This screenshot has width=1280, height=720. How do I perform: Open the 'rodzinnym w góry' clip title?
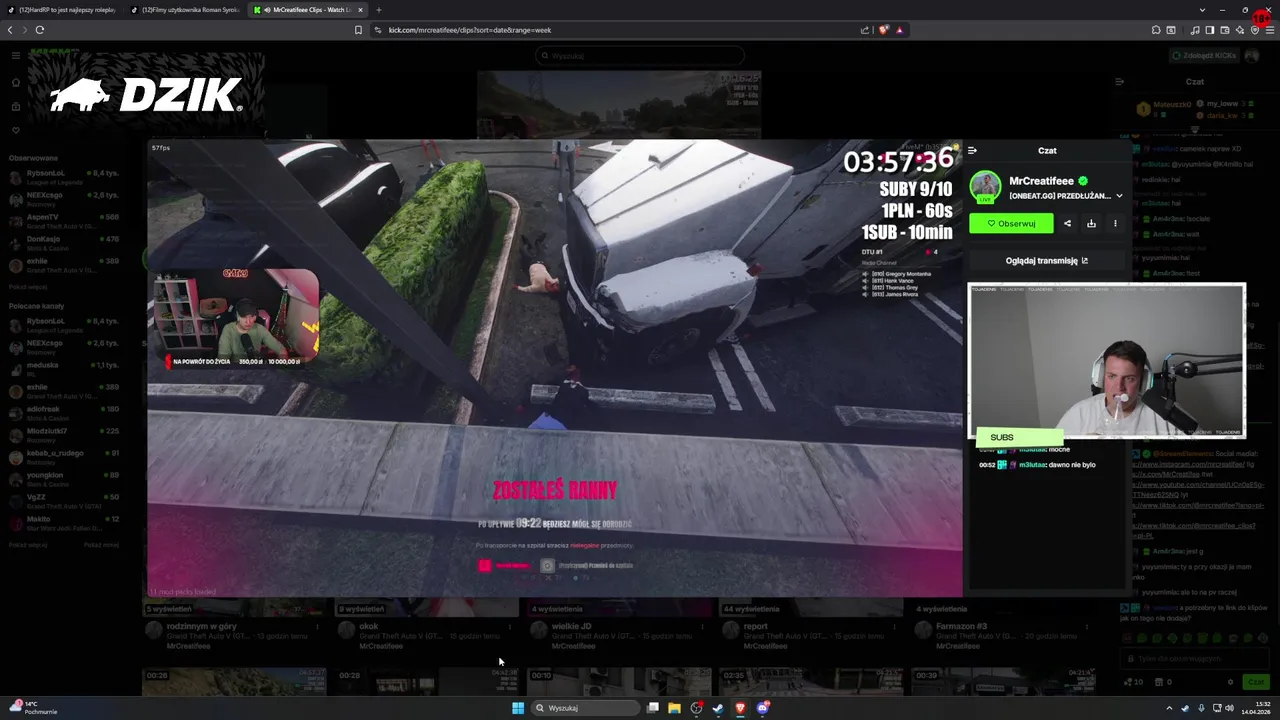click(x=201, y=626)
